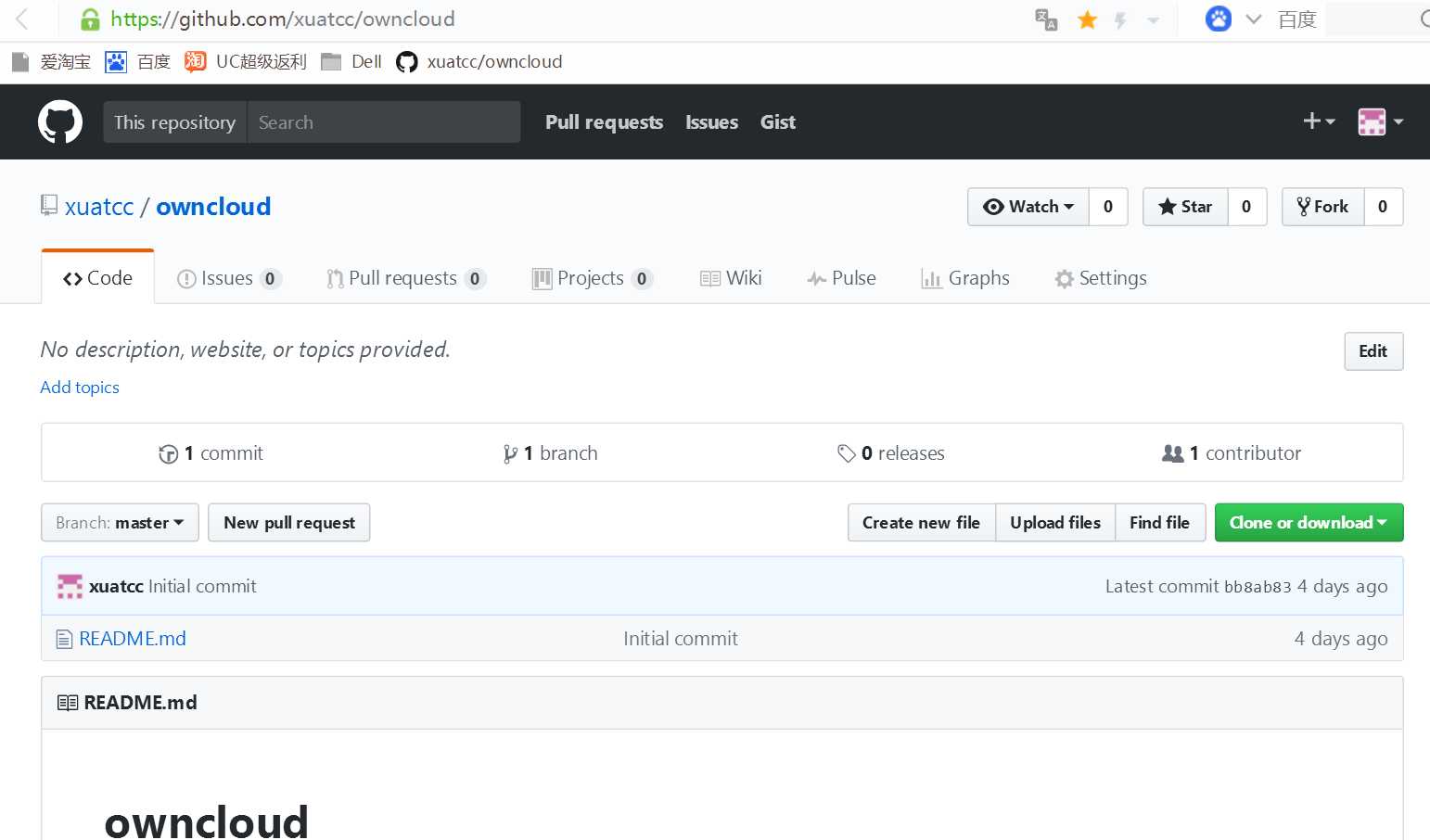Click the forks count next to Fork
Screen dimensions: 1430x840
tap(1383, 207)
